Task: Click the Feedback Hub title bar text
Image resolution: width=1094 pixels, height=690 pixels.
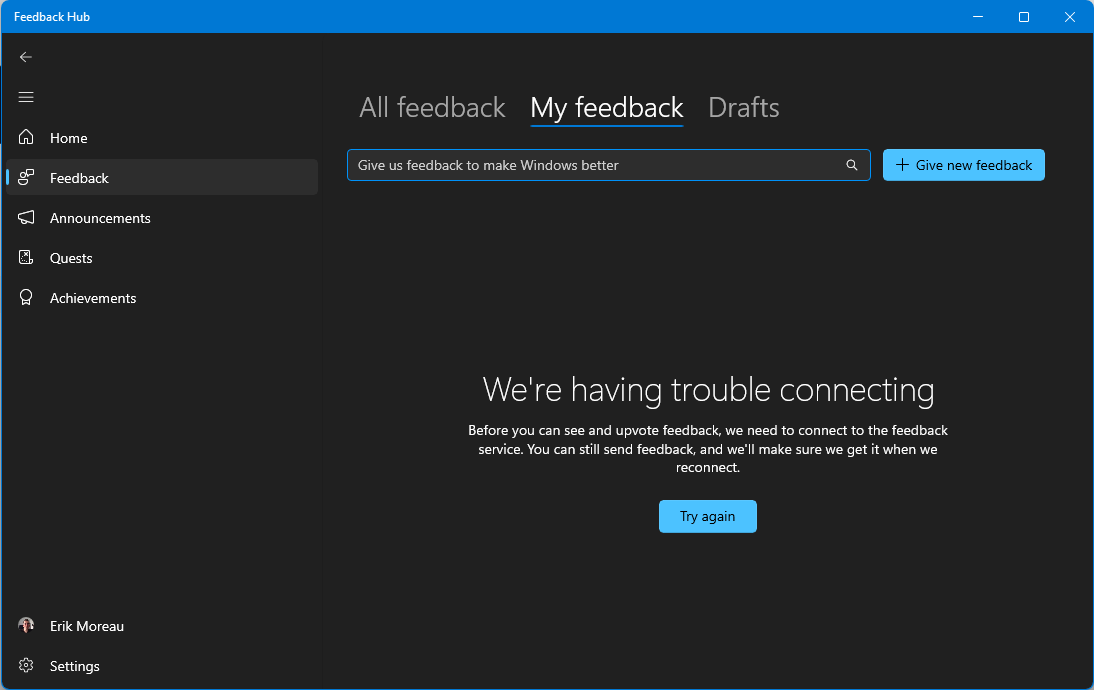Action: click(x=52, y=17)
